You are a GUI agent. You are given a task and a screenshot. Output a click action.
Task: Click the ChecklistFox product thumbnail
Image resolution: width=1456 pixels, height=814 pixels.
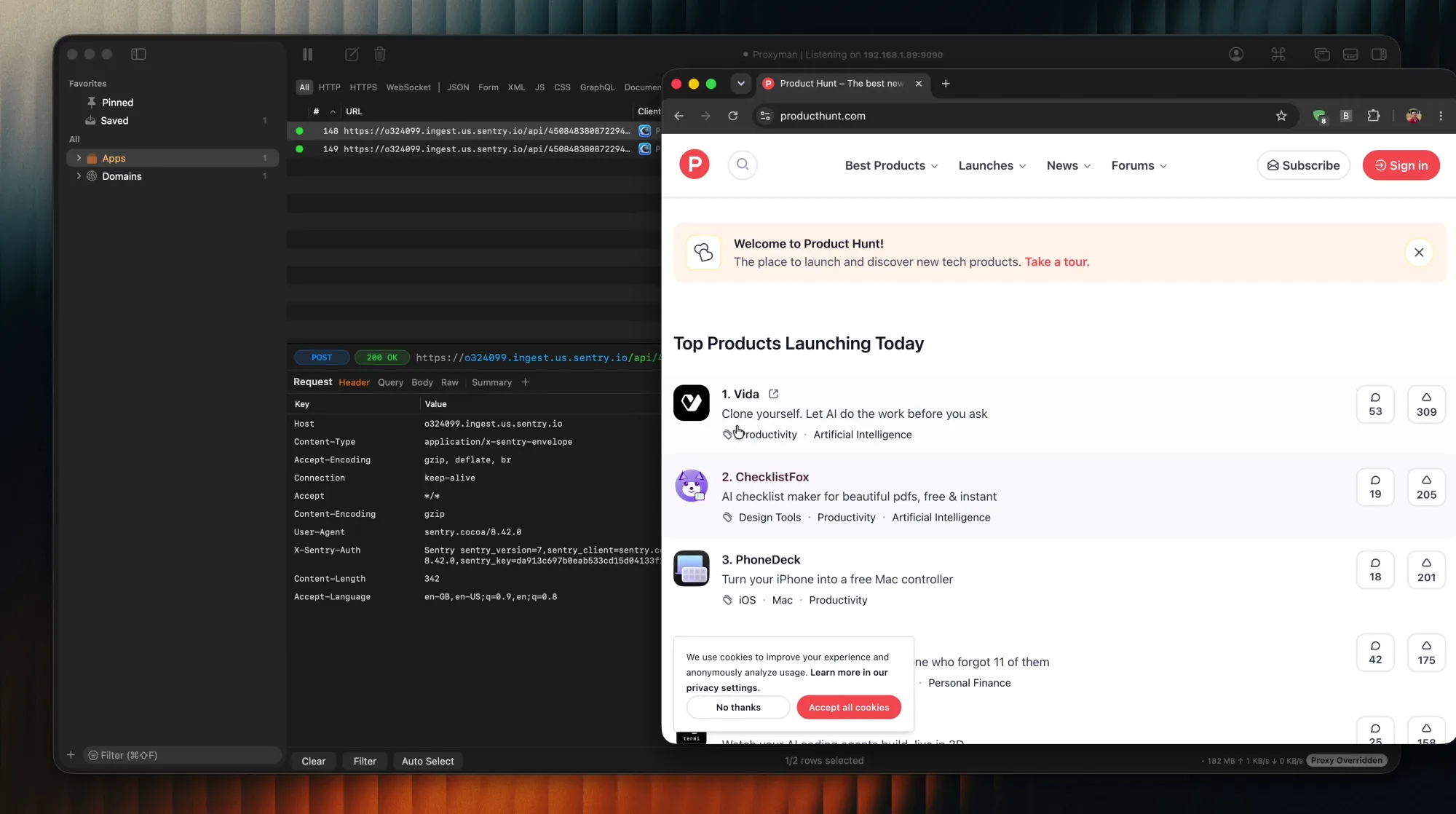coord(692,486)
